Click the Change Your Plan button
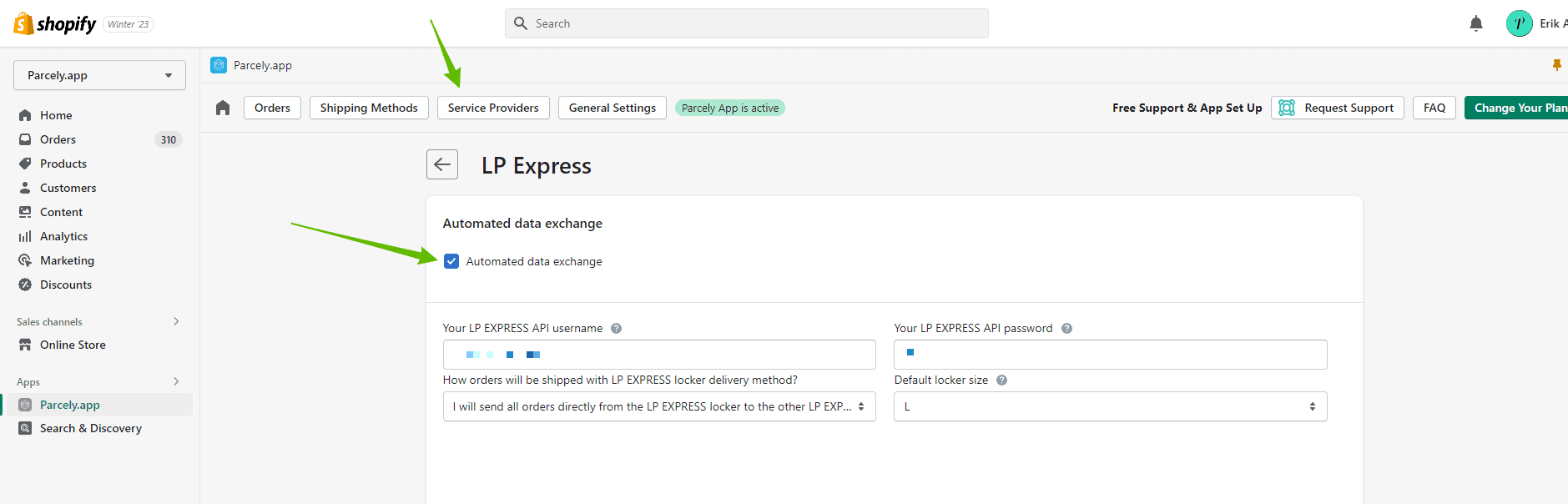Viewport: 1568px width, 504px height. pos(1517,108)
